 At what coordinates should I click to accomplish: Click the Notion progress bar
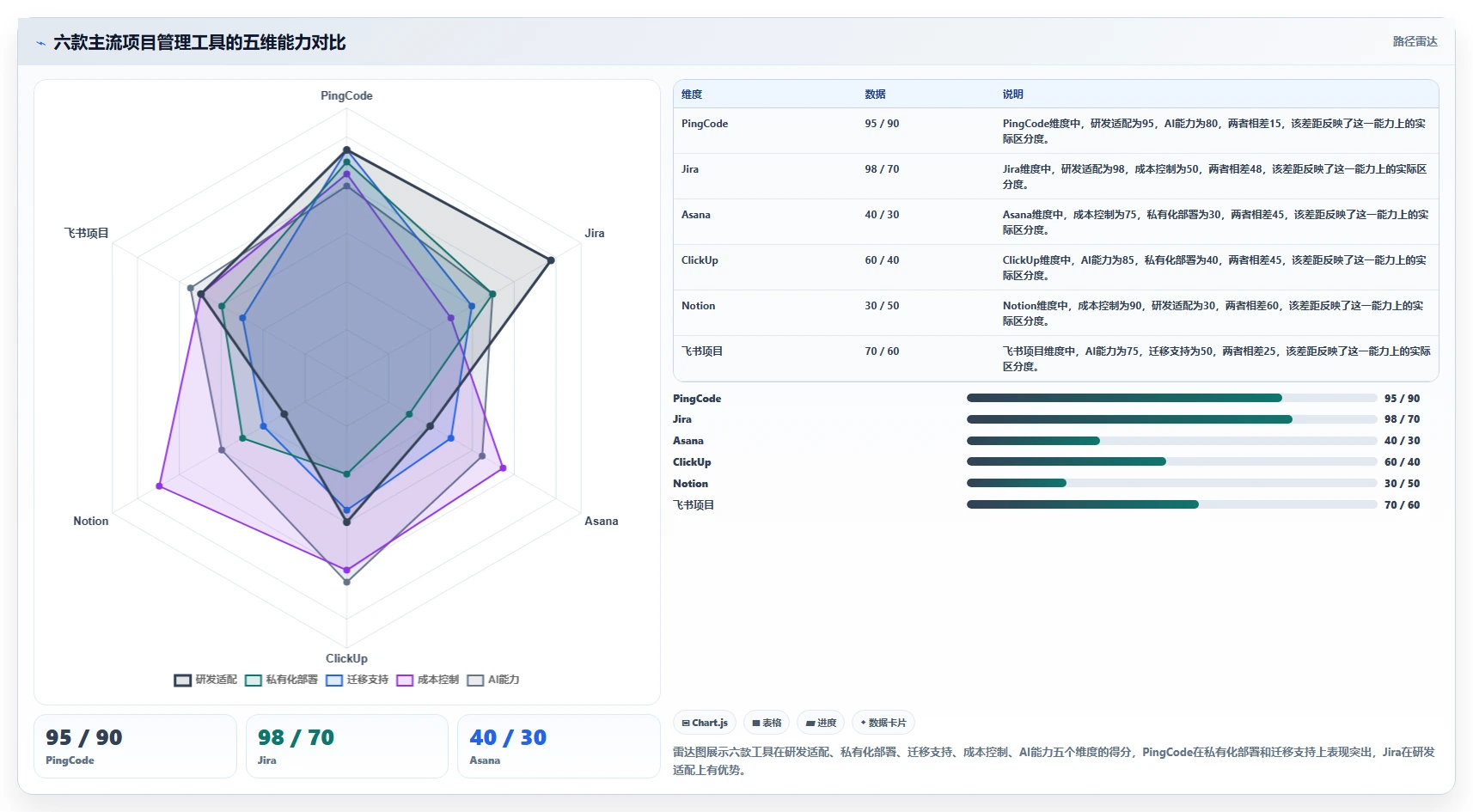pyautogui.click(x=1171, y=483)
